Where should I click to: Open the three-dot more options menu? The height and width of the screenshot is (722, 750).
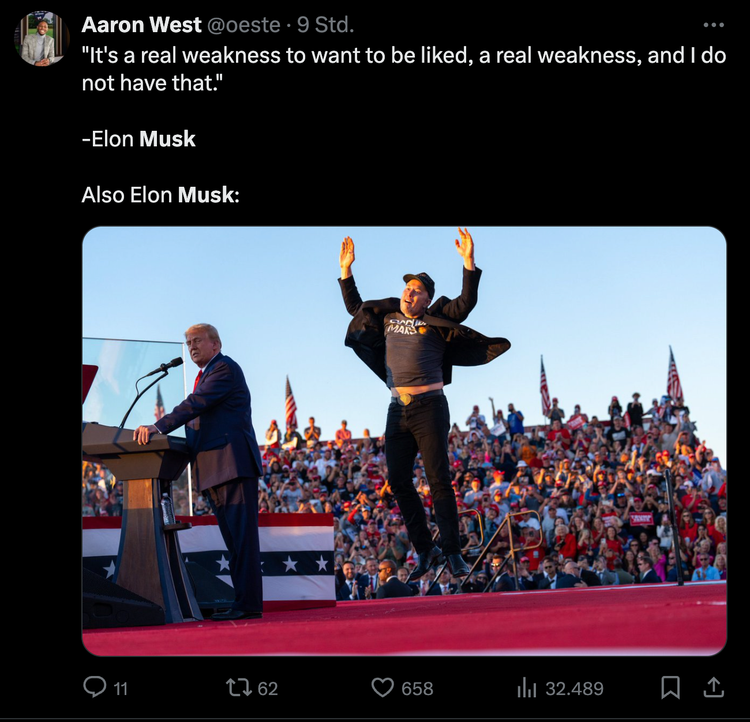tap(714, 25)
